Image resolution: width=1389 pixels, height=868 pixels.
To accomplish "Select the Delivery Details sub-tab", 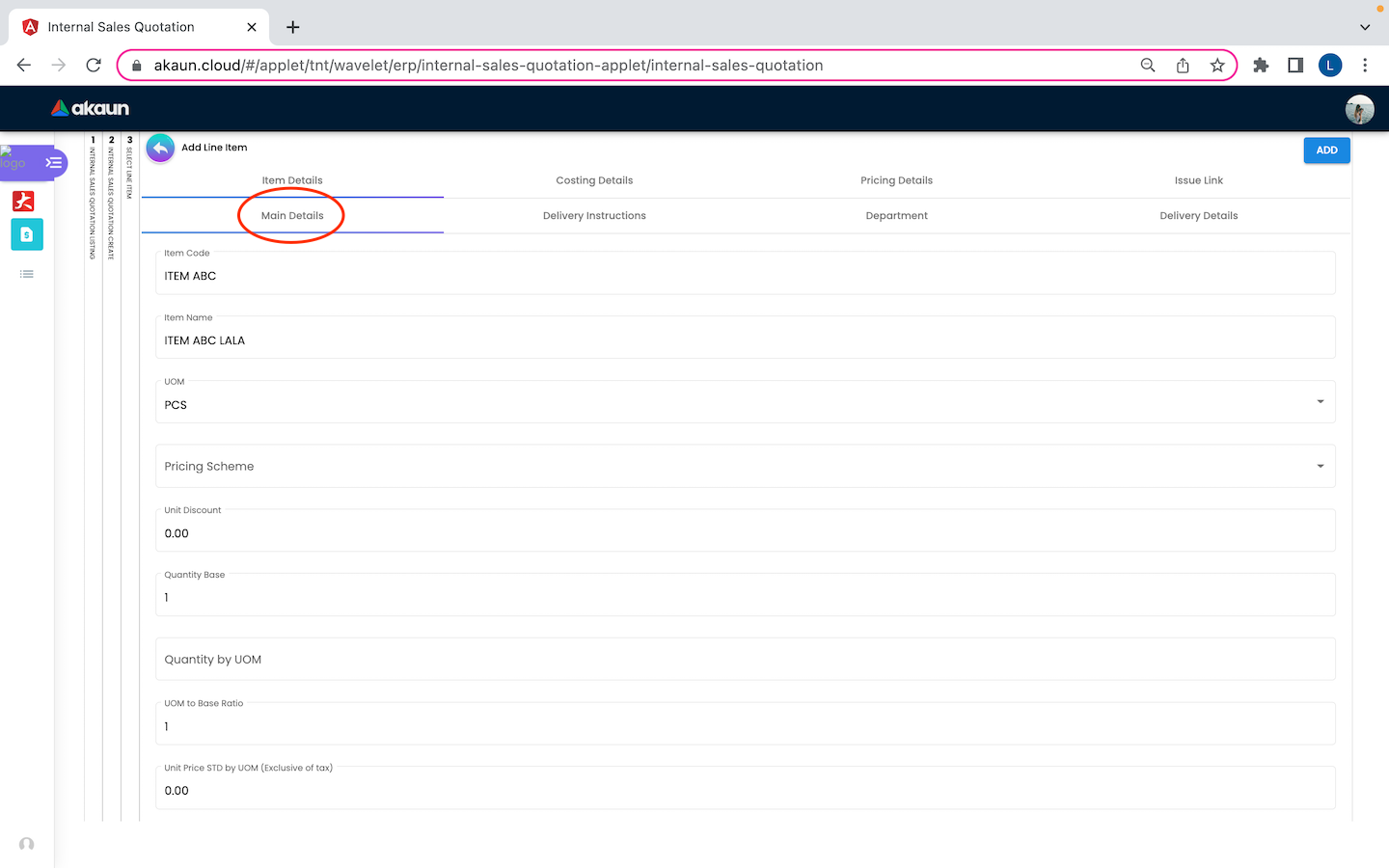I will point(1199,216).
